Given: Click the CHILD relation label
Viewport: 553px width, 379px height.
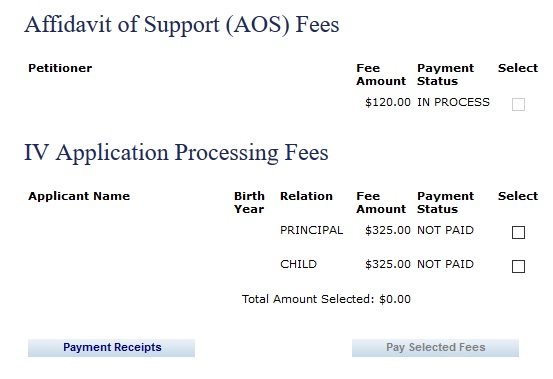Looking at the screenshot, I should [x=298, y=264].
